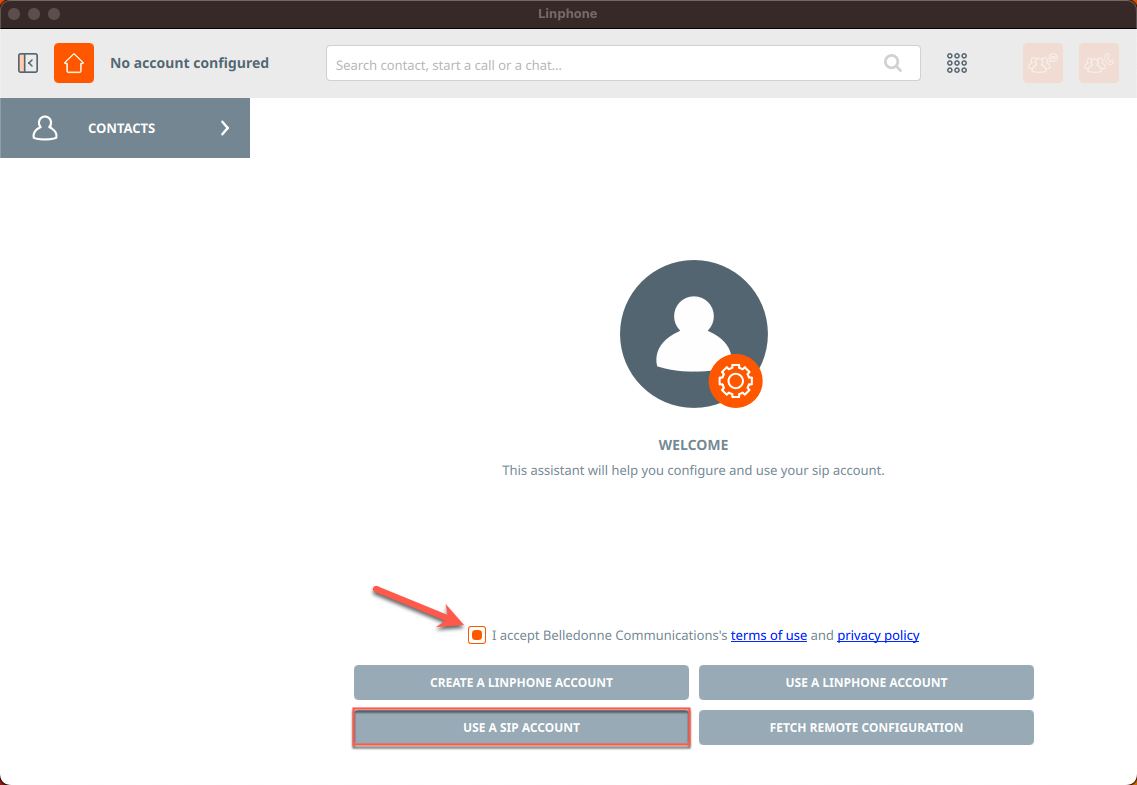
Task: Choose Use a Linphone Account
Action: click(866, 682)
